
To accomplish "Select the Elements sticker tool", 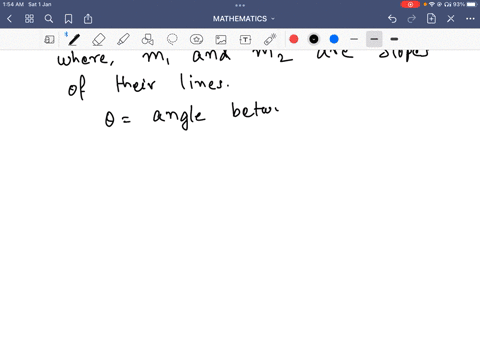I will tap(196, 39).
